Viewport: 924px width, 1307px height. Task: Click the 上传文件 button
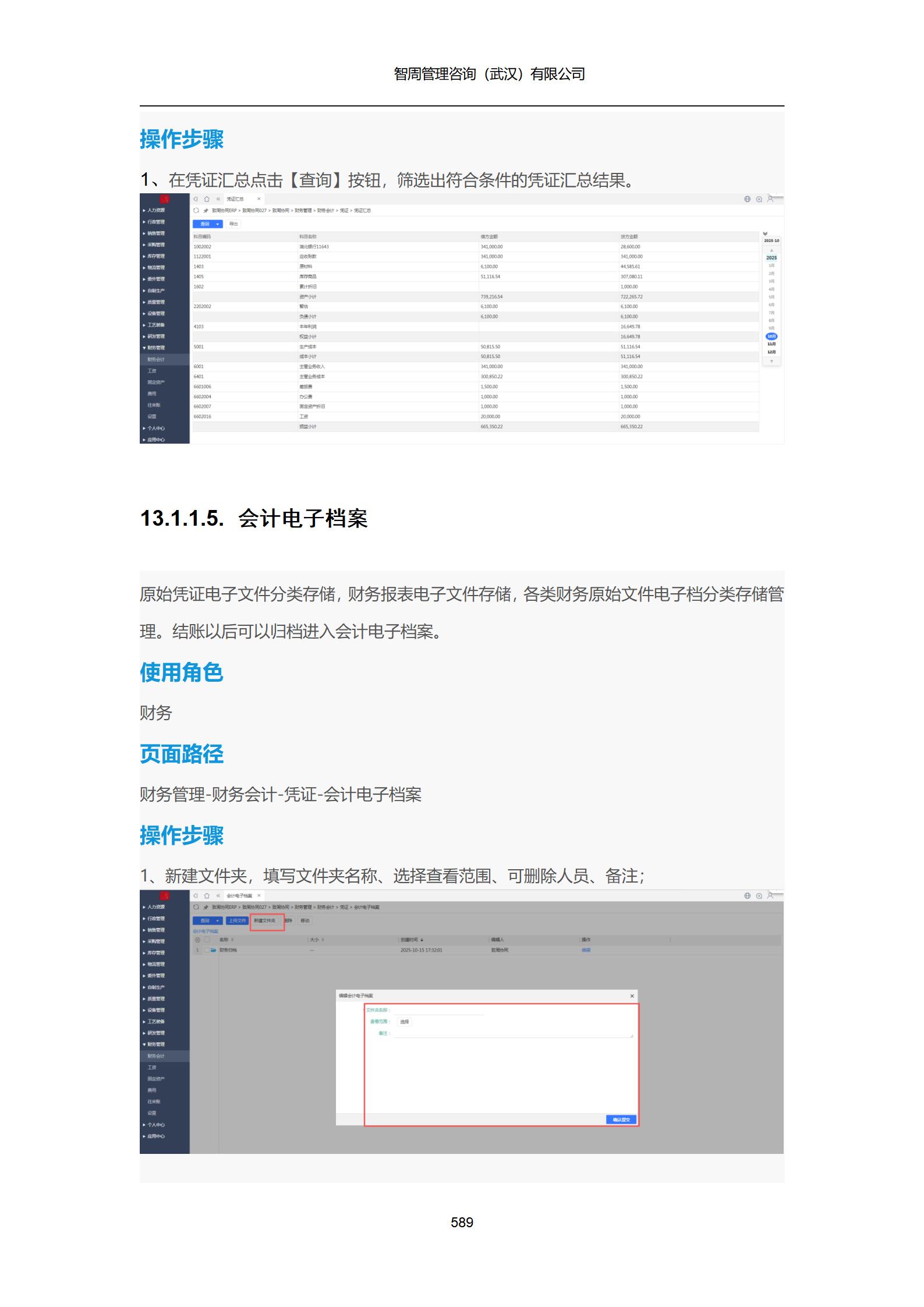[237, 920]
